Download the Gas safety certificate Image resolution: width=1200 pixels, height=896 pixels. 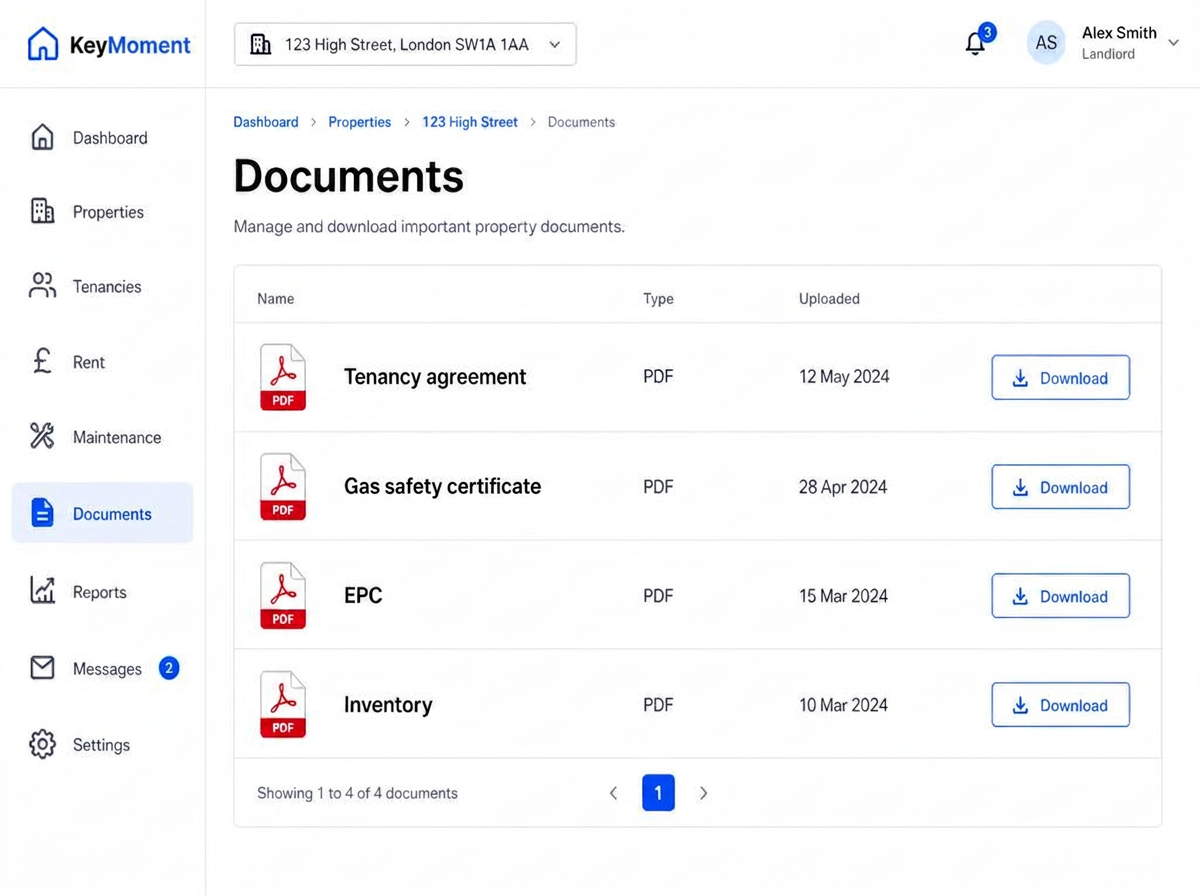1060,486
